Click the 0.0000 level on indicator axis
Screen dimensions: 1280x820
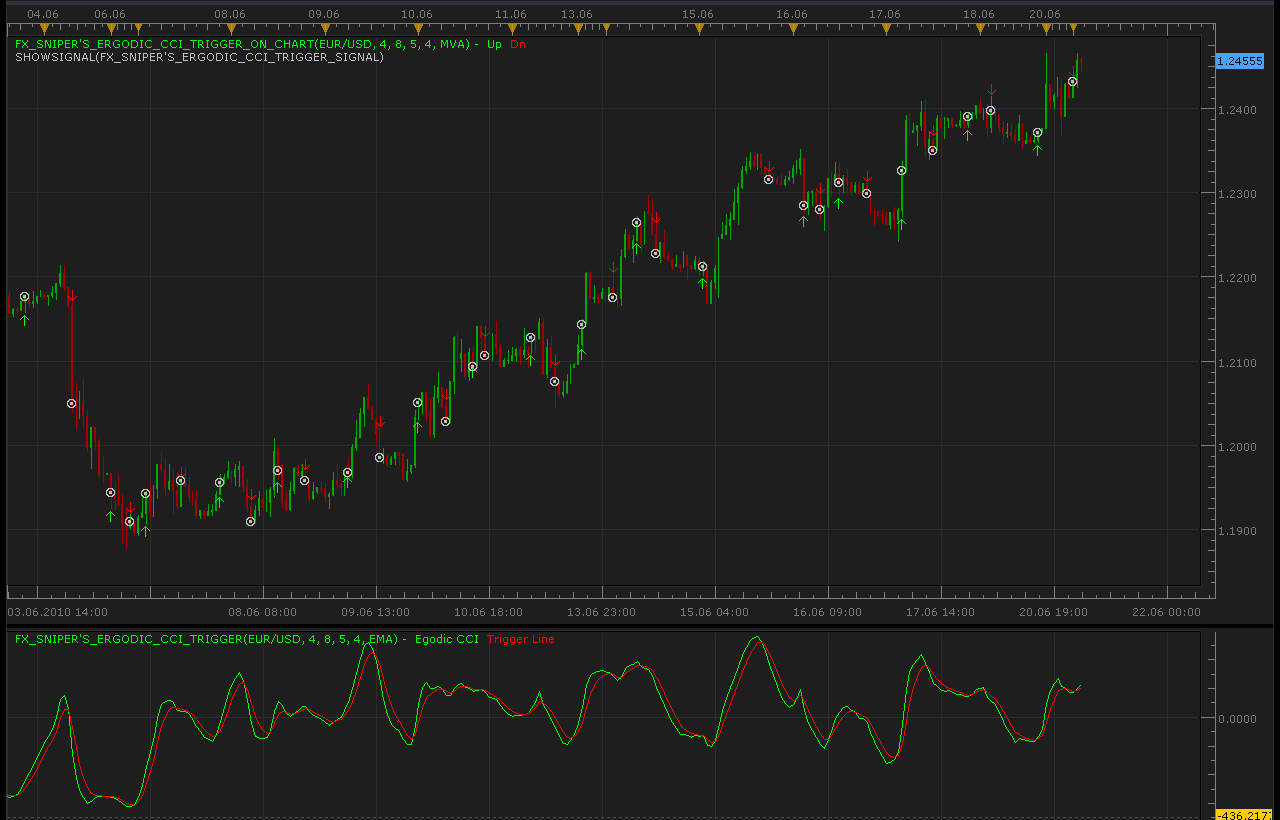[x=1236, y=718]
